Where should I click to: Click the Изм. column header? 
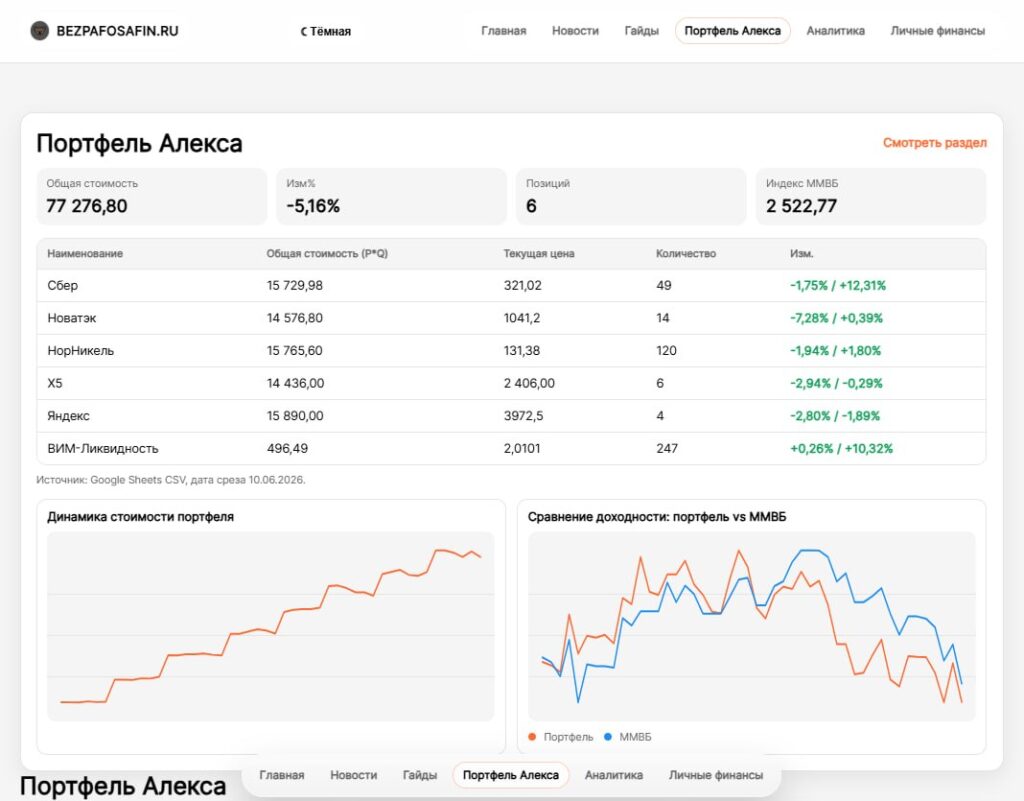[801, 253]
